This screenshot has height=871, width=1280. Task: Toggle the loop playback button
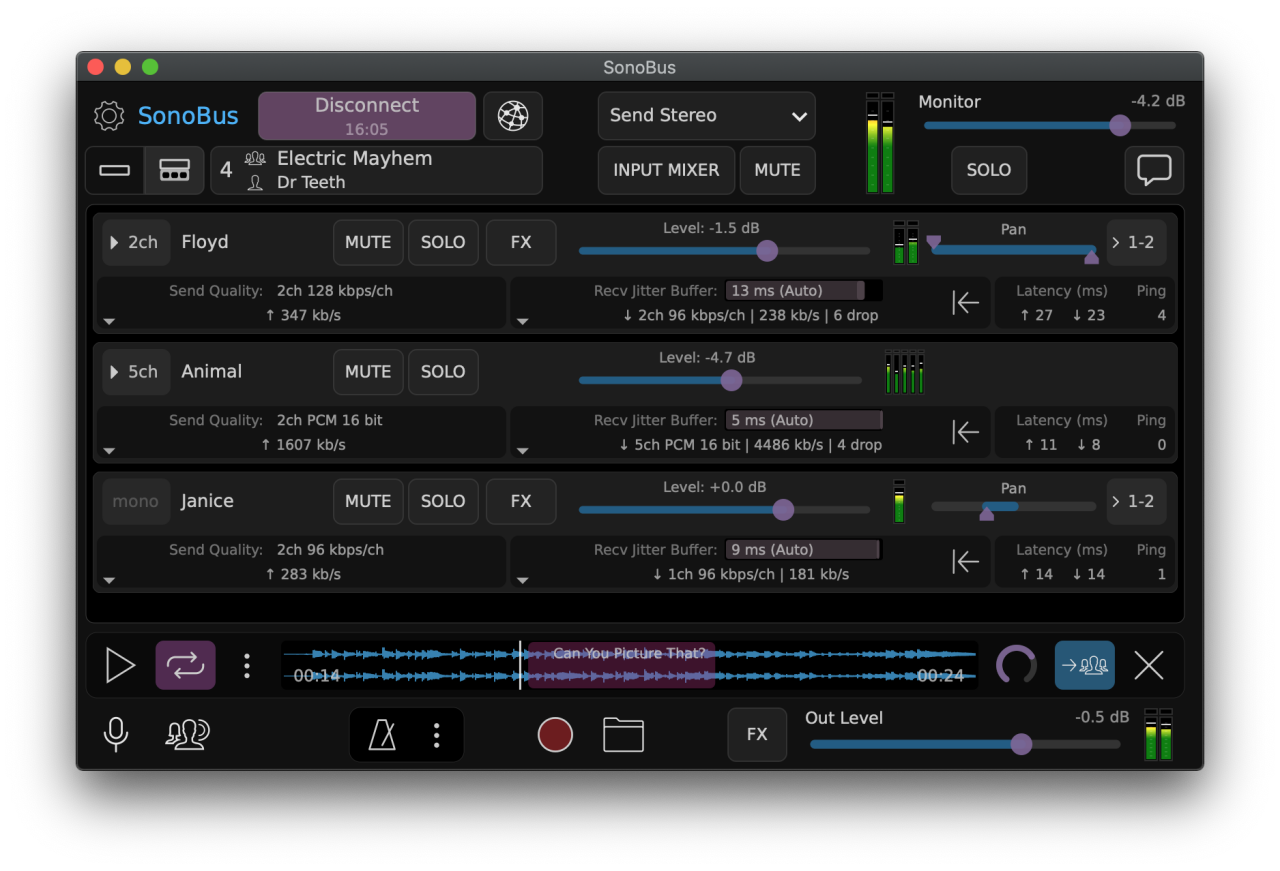[185, 665]
